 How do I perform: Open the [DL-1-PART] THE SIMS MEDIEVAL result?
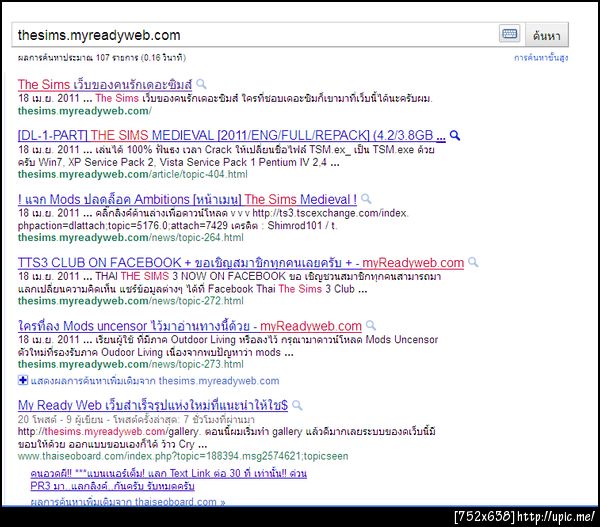coord(232,135)
